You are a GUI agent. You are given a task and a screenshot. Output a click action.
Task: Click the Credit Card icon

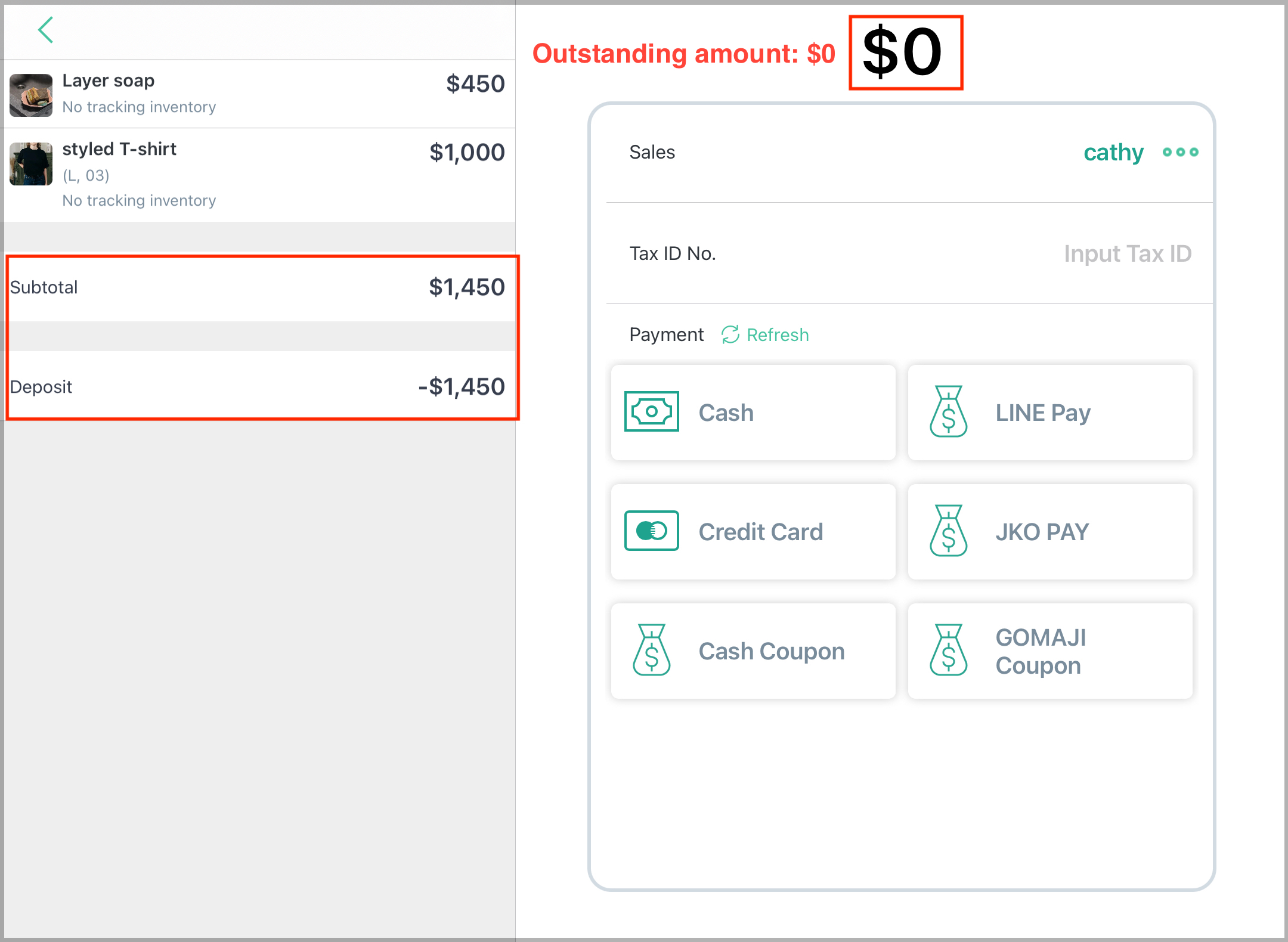pos(651,531)
